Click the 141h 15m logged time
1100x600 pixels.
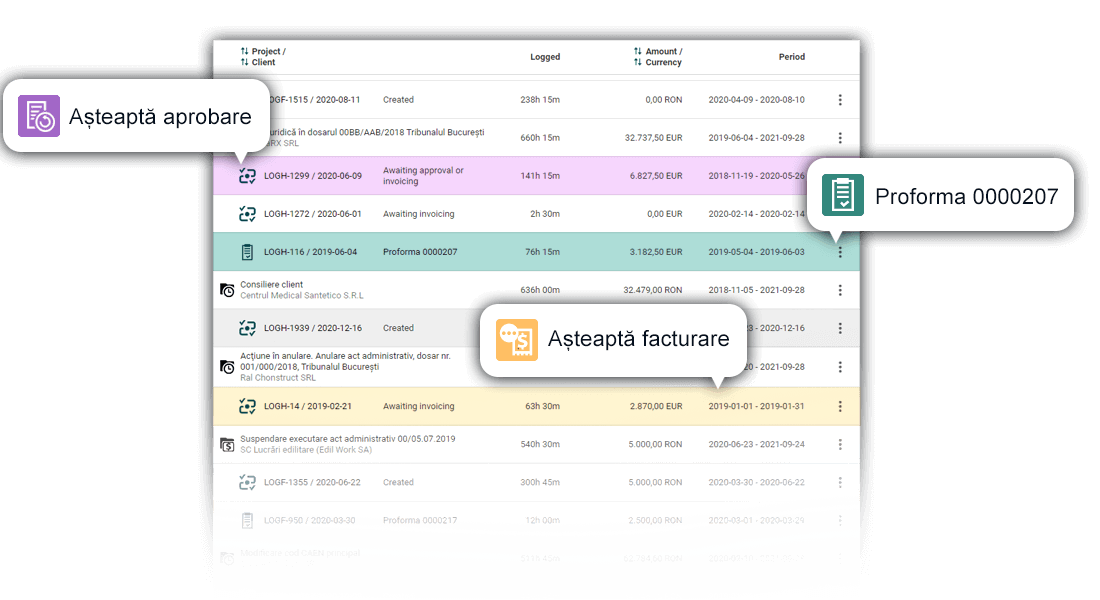[540, 176]
